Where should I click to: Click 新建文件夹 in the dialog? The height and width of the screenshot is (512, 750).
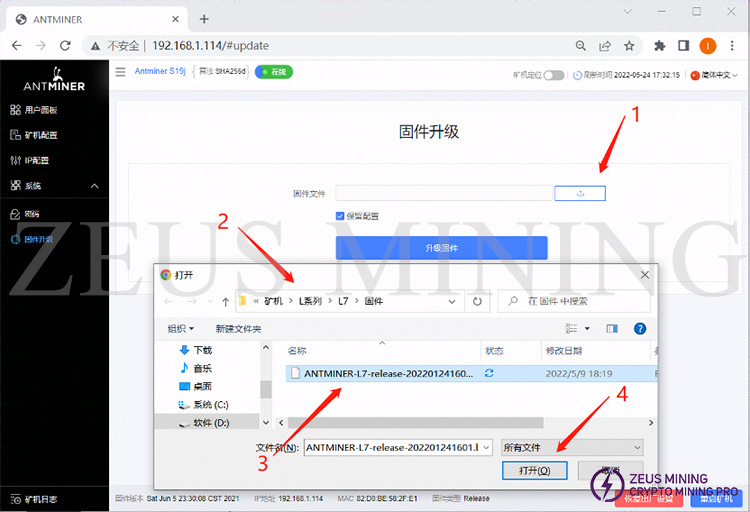click(238, 329)
